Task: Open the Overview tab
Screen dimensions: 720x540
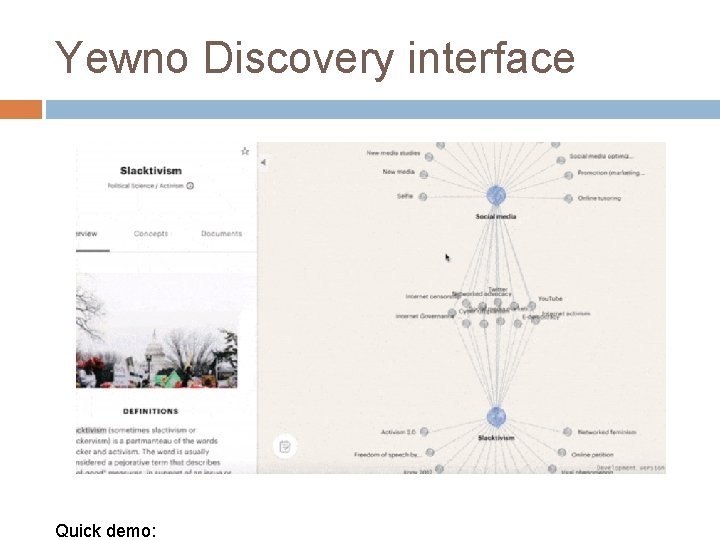Action: 87,233
